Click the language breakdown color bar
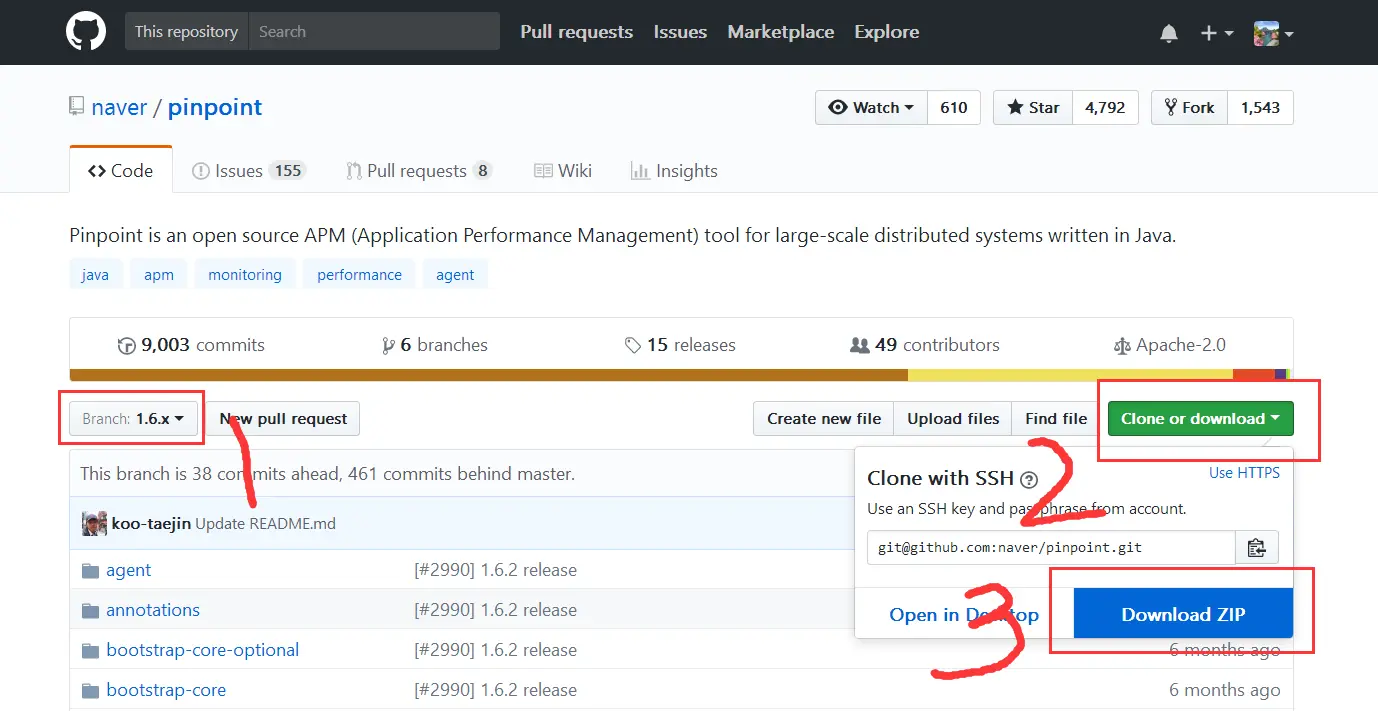The image size is (1378, 711). tap(681, 375)
